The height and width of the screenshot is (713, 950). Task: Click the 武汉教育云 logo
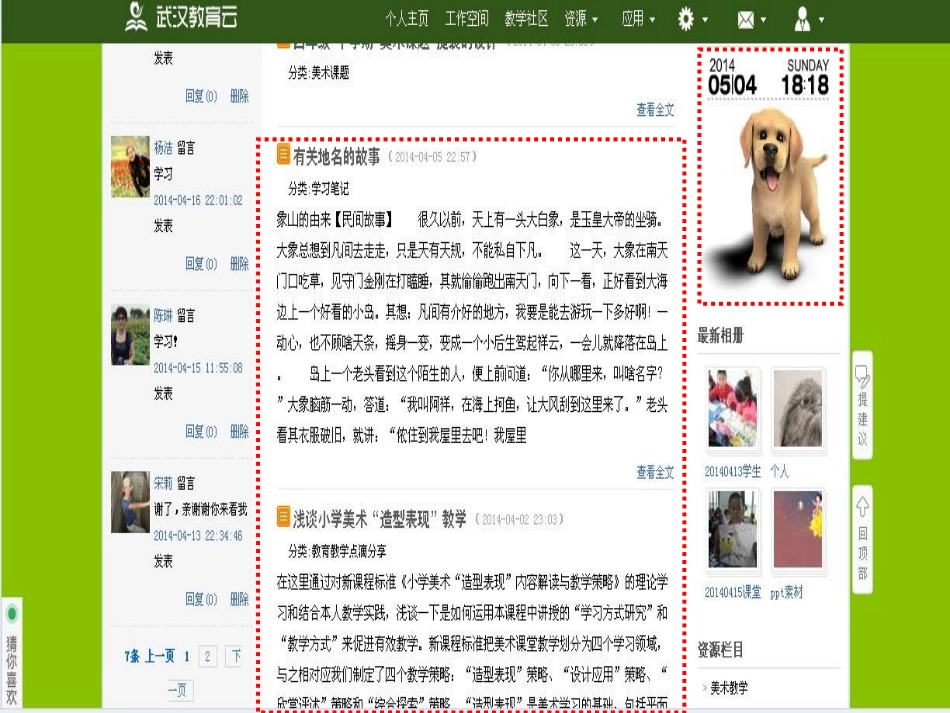(x=181, y=17)
